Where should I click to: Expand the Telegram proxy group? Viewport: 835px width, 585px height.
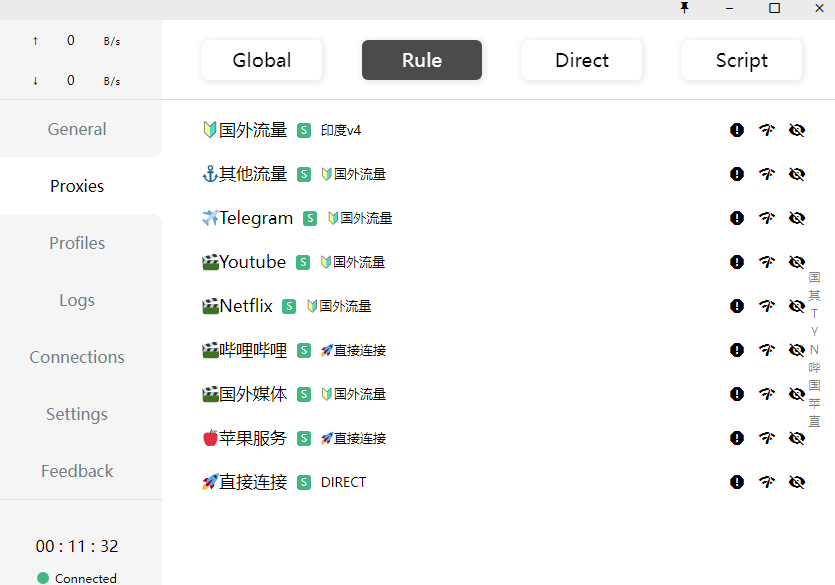(x=256, y=218)
